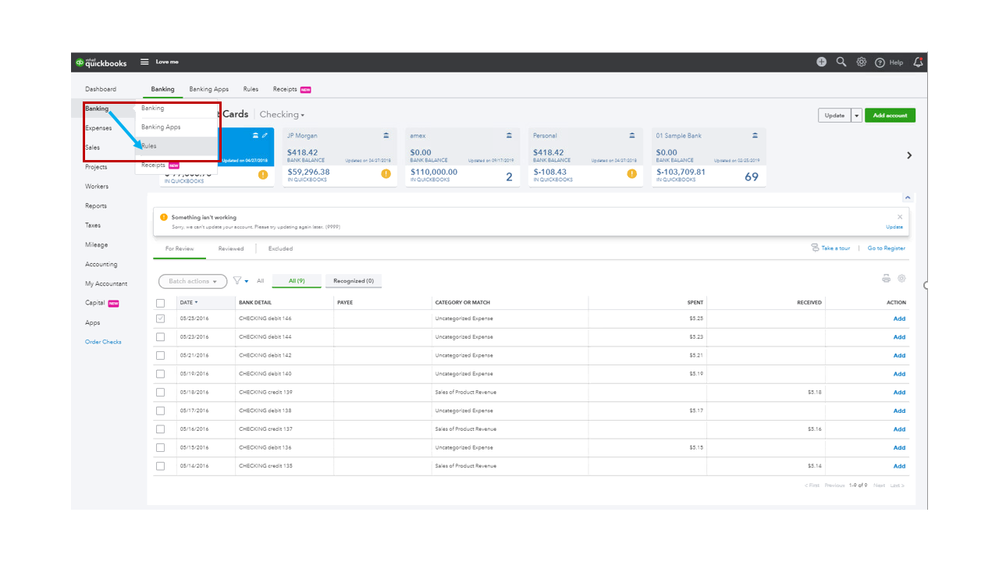
Task: Switch to the Excluded tab
Action: point(280,249)
